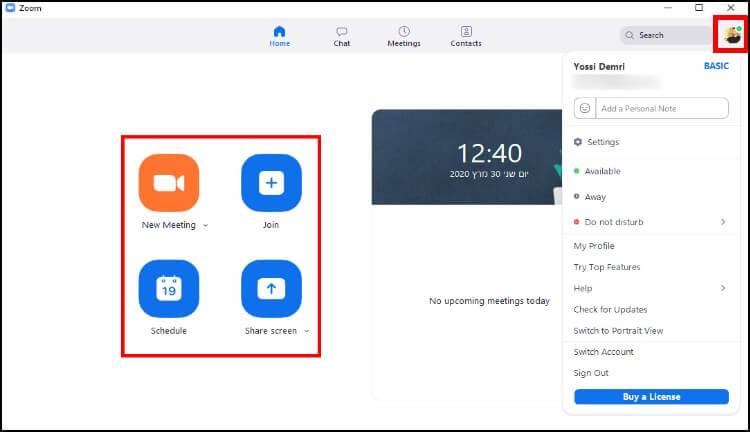Viewport: 750px width, 432px height.
Task: Go to the Home tab
Action: point(279,36)
